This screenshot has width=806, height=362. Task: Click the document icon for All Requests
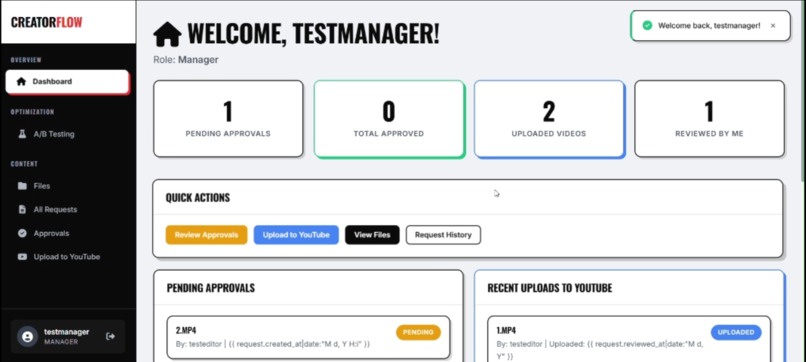coord(22,209)
